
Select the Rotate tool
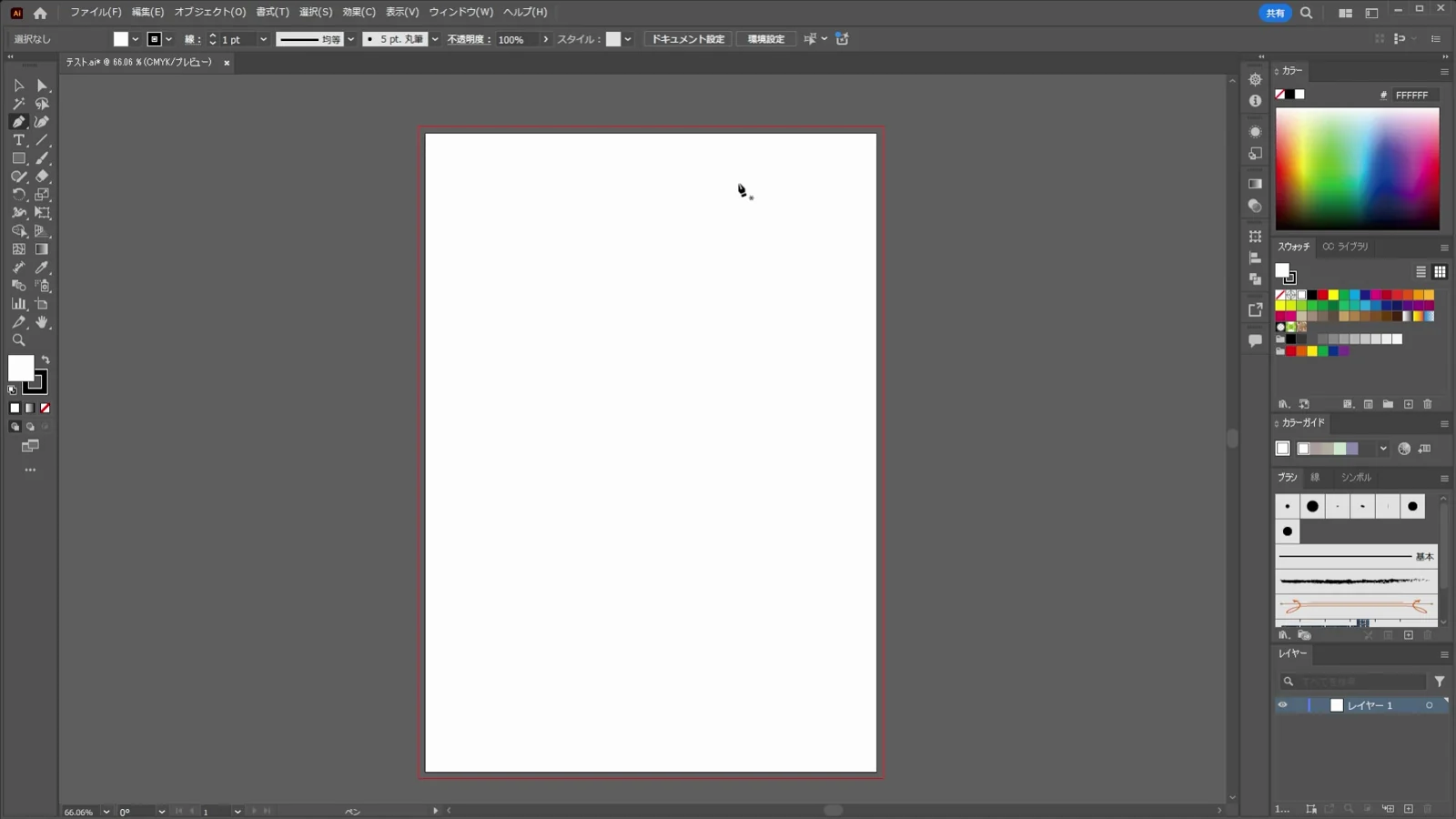click(x=18, y=195)
